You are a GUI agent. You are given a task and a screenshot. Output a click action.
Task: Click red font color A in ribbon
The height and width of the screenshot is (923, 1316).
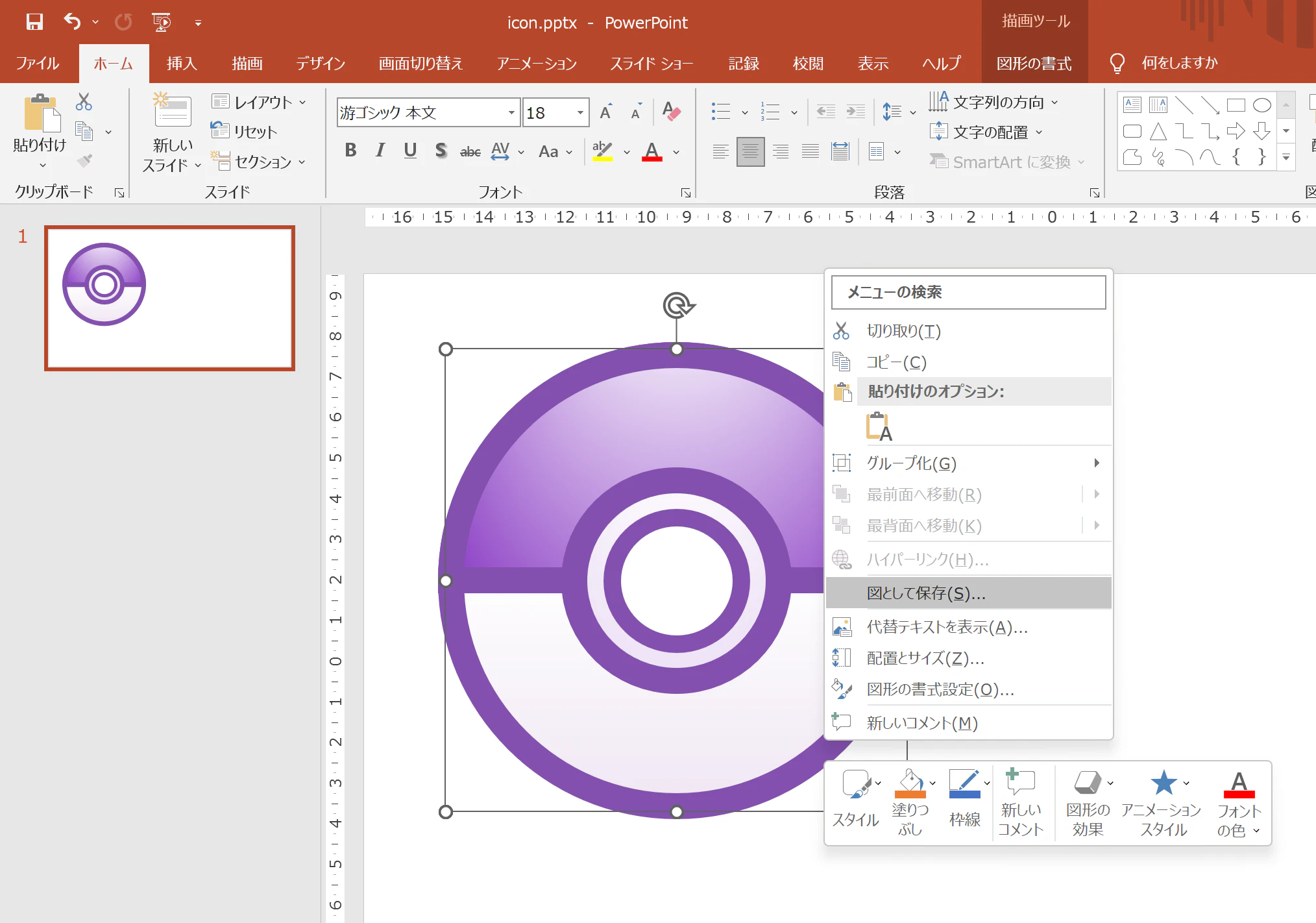click(652, 151)
